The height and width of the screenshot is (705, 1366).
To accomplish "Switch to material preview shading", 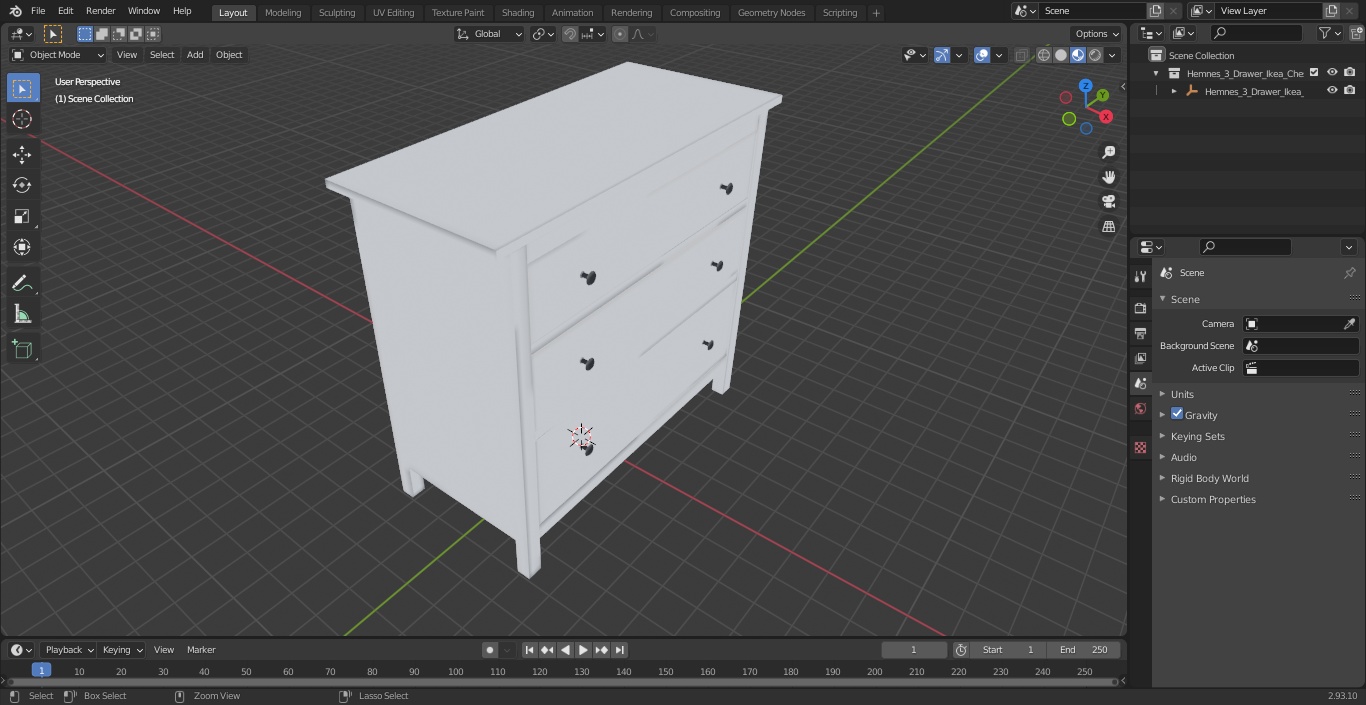I will click(x=1078, y=55).
